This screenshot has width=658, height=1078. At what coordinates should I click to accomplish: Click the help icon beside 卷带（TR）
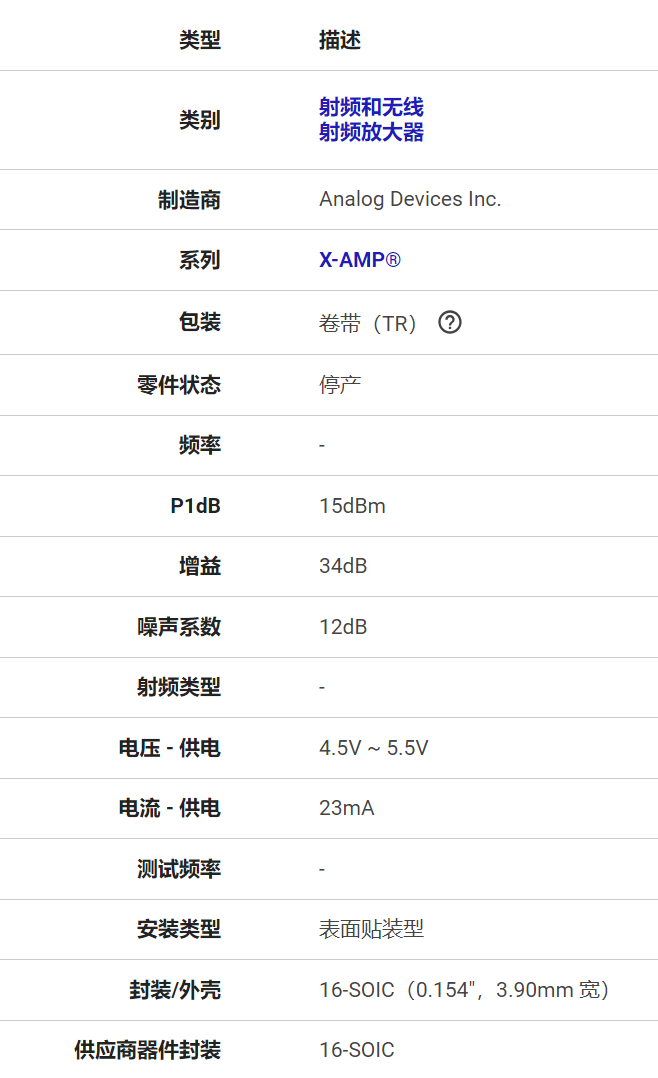tap(450, 322)
